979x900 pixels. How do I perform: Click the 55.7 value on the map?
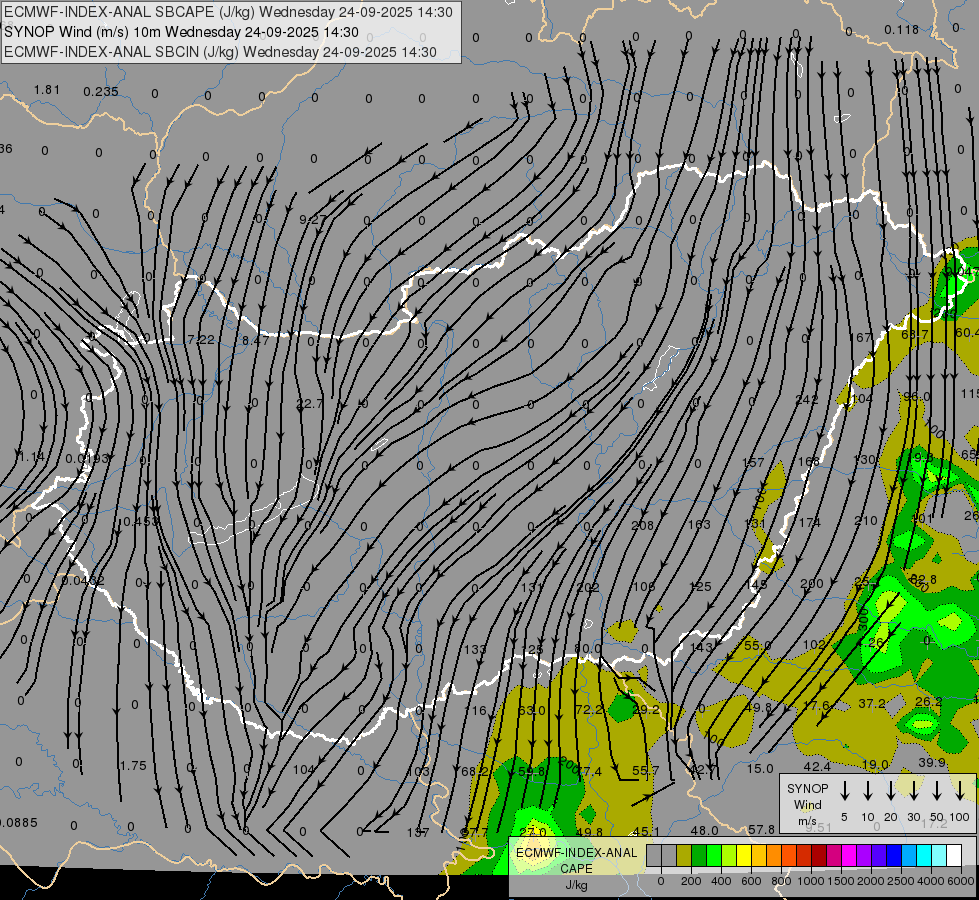pos(646,771)
